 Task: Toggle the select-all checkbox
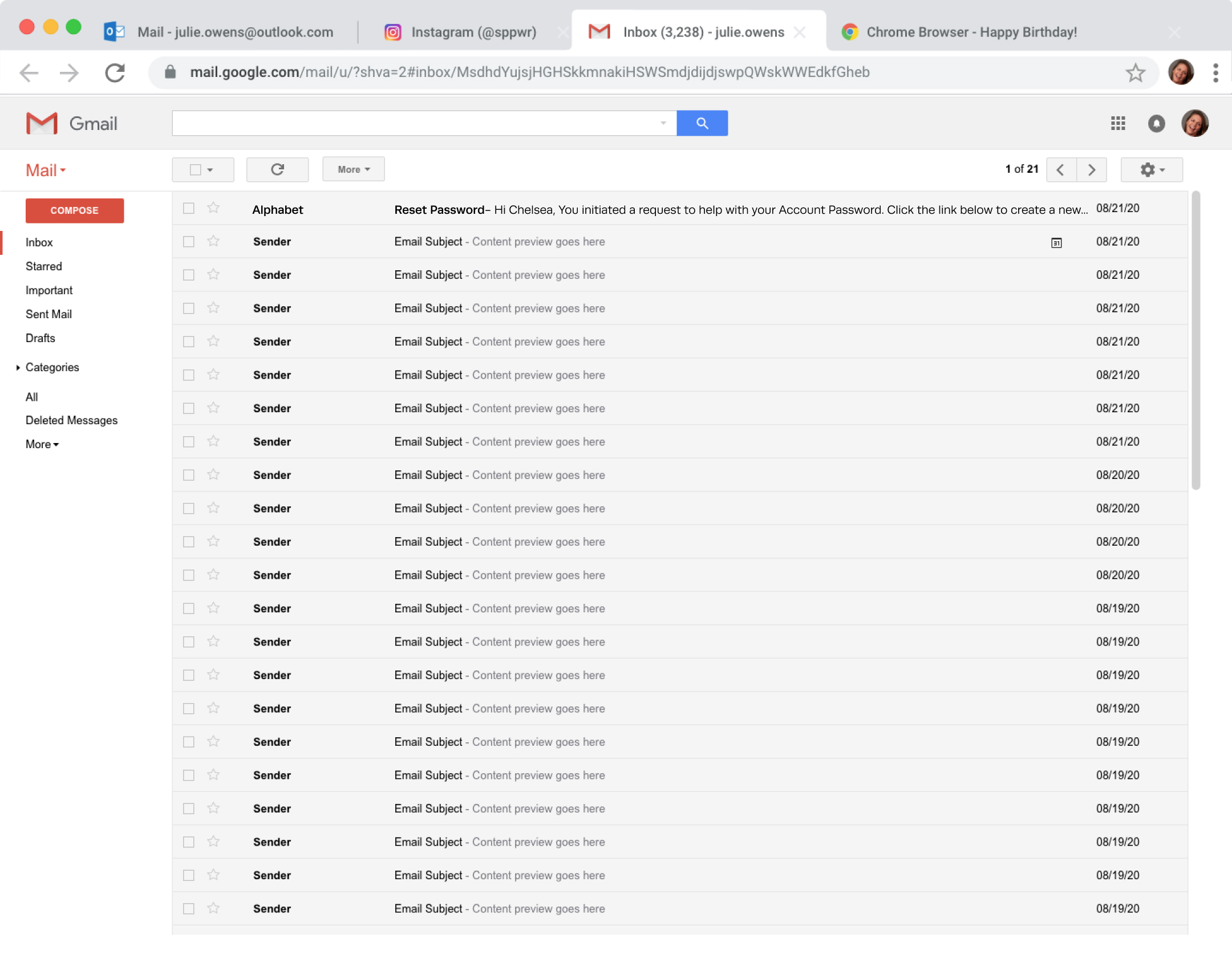pos(195,169)
